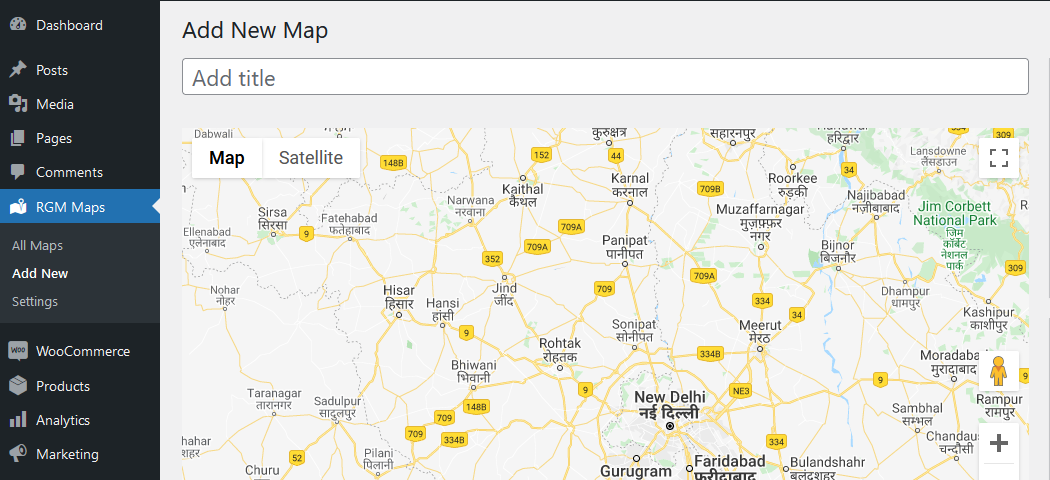Click the Street View pegman icon
The height and width of the screenshot is (480, 1050).
(x=998, y=371)
